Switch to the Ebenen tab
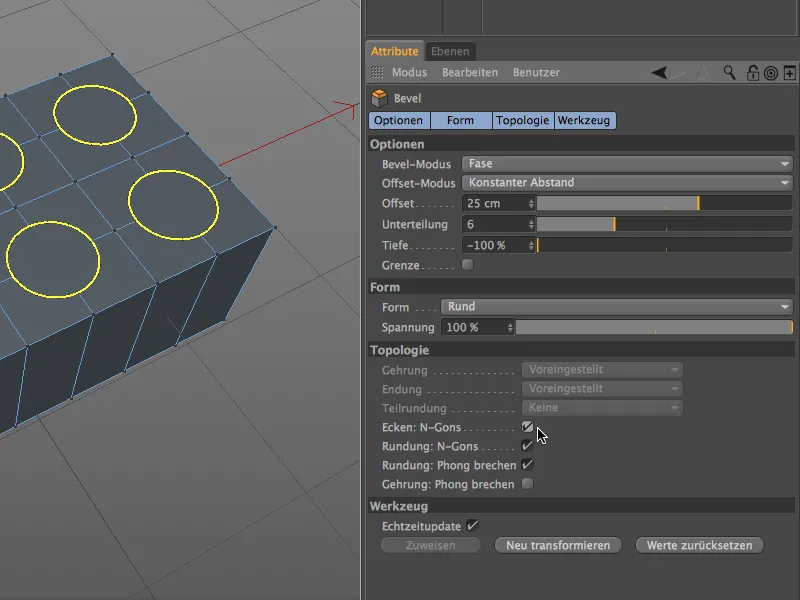The image size is (800, 600). click(450, 52)
